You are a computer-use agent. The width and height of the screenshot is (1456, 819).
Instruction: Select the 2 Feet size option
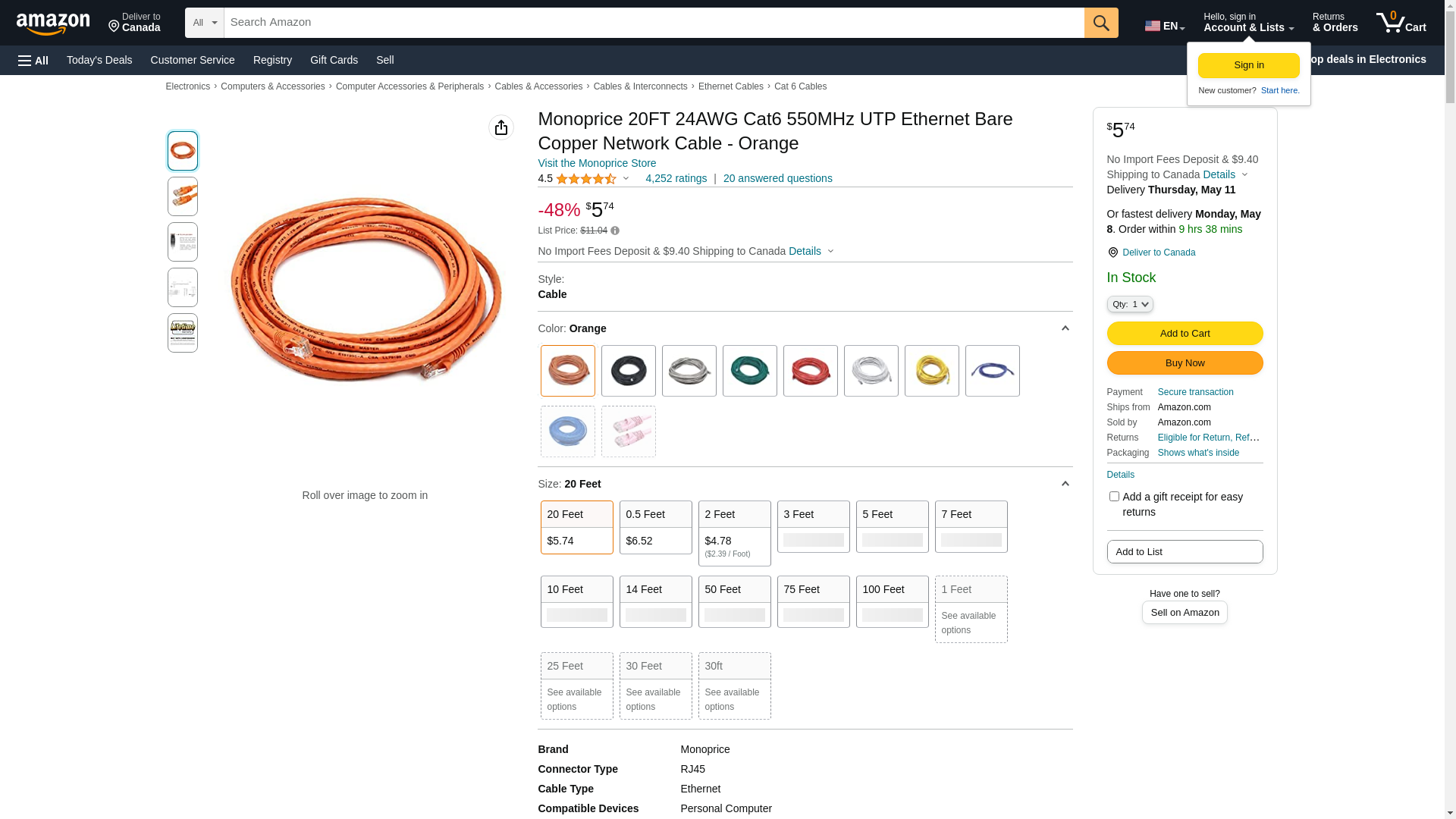click(734, 532)
